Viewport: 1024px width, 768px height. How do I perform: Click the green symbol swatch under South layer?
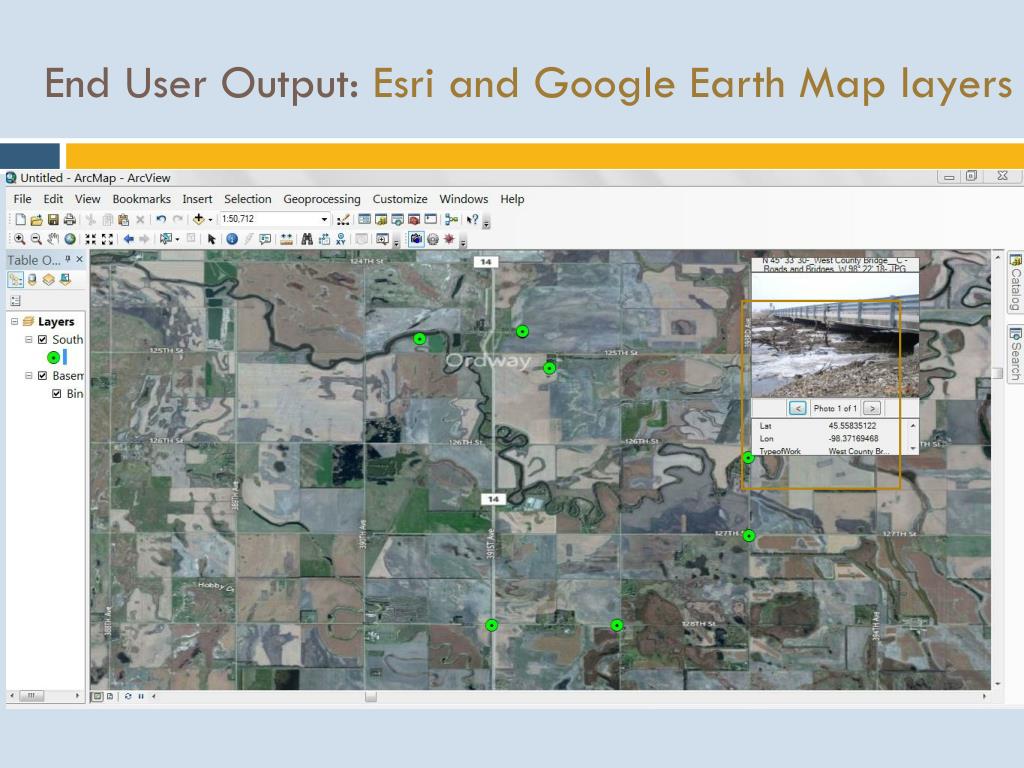tap(53, 357)
